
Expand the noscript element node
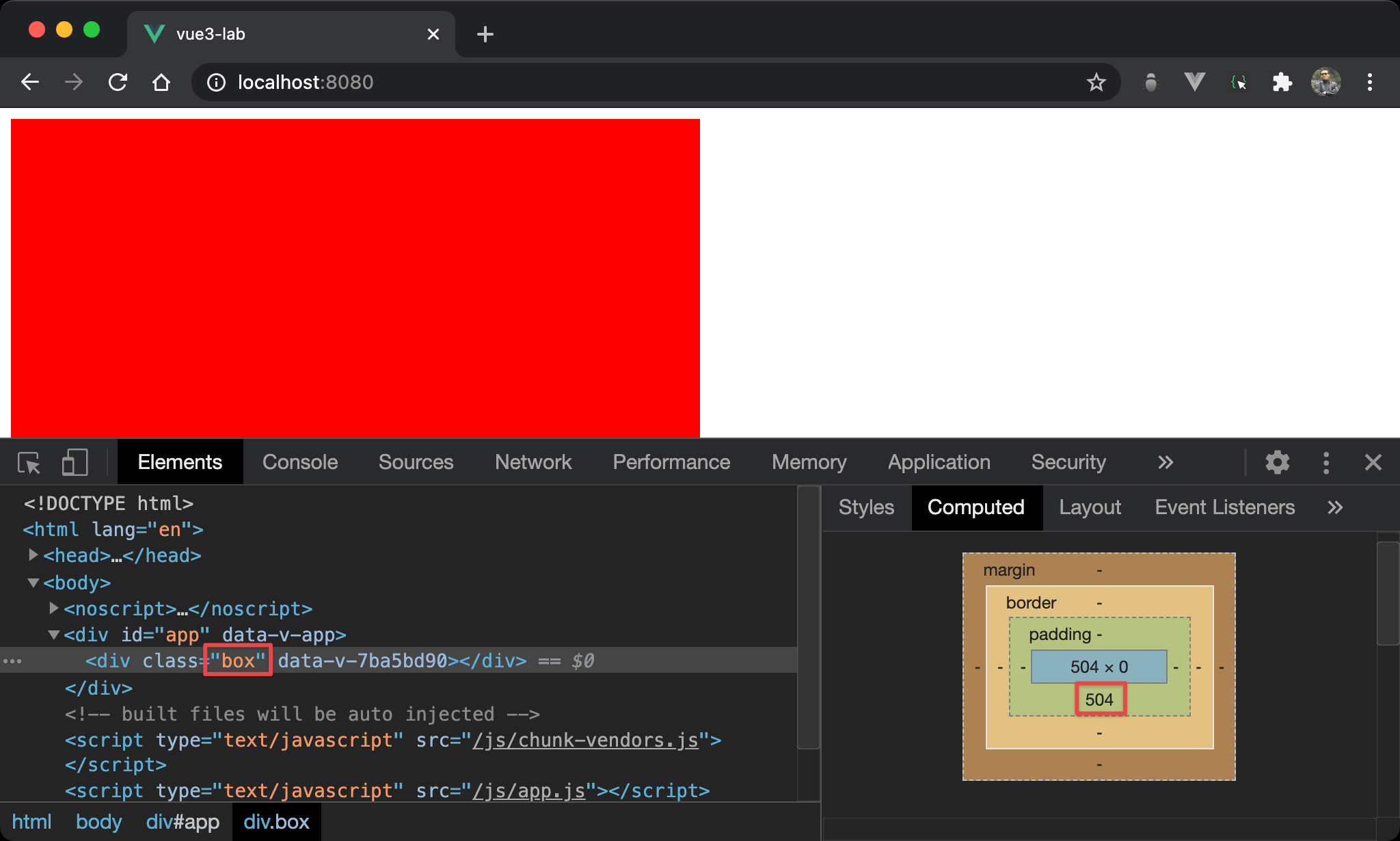54,608
